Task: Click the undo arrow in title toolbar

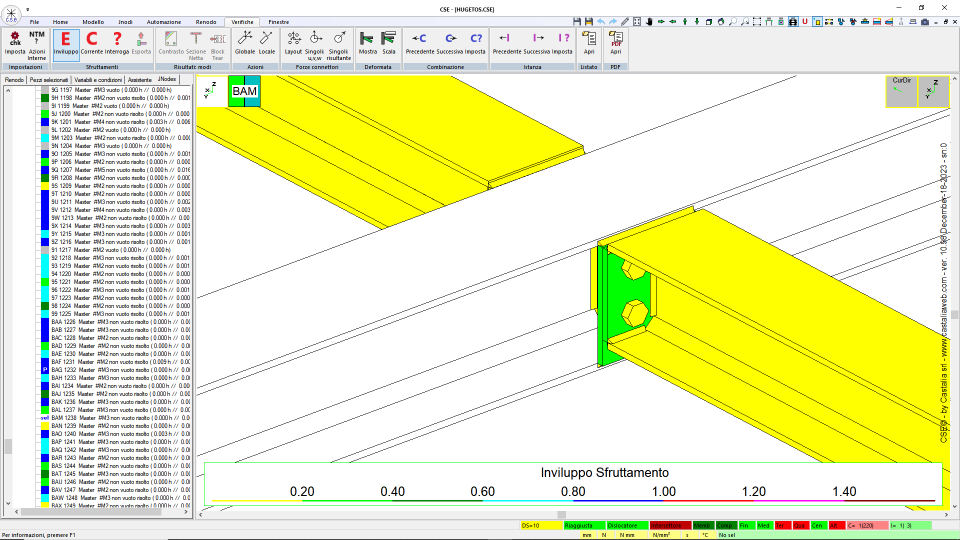Action: (x=601, y=21)
